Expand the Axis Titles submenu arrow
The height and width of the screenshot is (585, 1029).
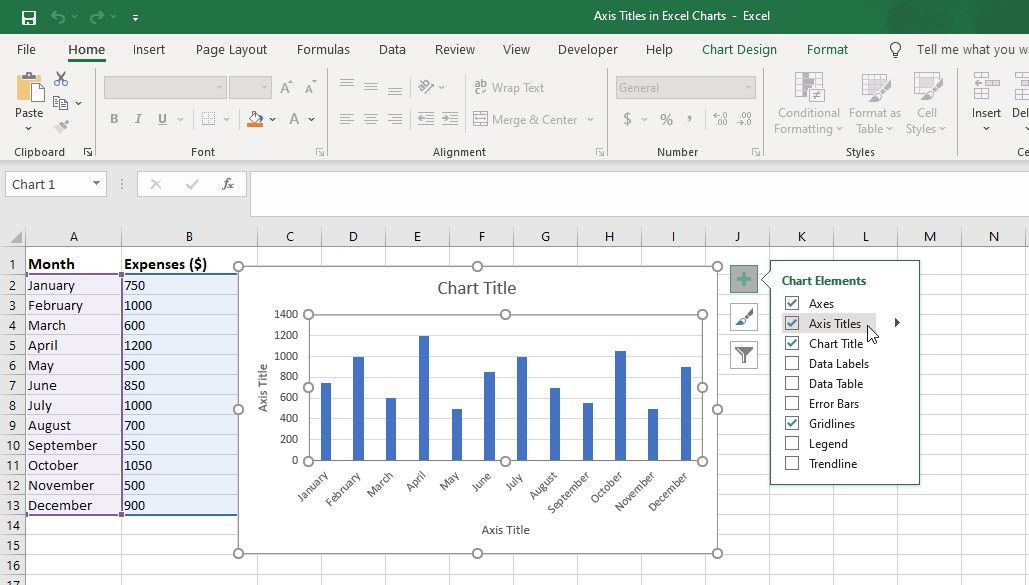[897, 323]
